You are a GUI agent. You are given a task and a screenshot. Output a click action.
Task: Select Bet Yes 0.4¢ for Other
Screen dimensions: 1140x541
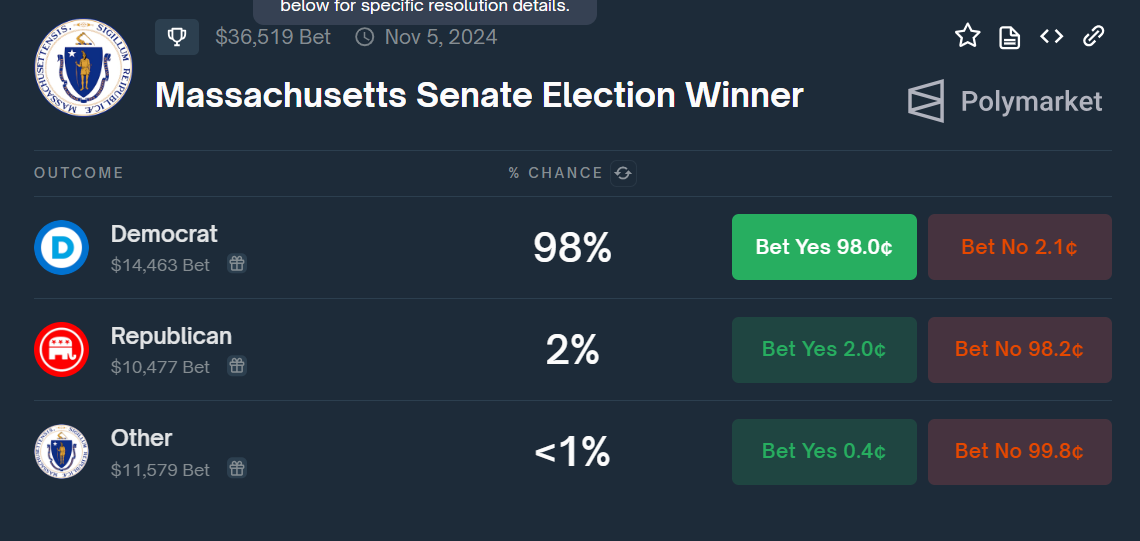[824, 451]
